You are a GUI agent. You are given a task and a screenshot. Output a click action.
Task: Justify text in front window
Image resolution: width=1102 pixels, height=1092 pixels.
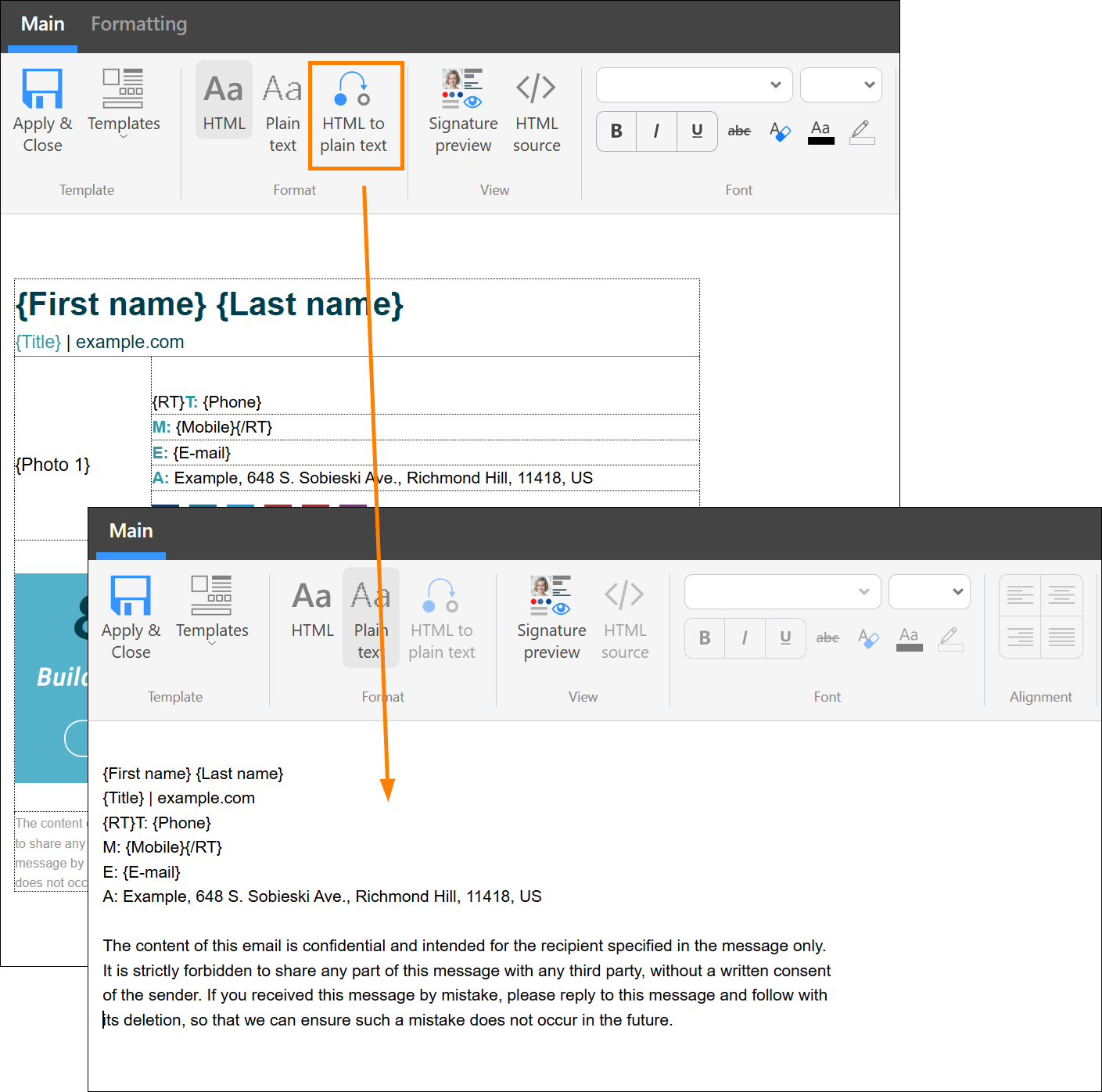pyautogui.click(x=1061, y=637)
